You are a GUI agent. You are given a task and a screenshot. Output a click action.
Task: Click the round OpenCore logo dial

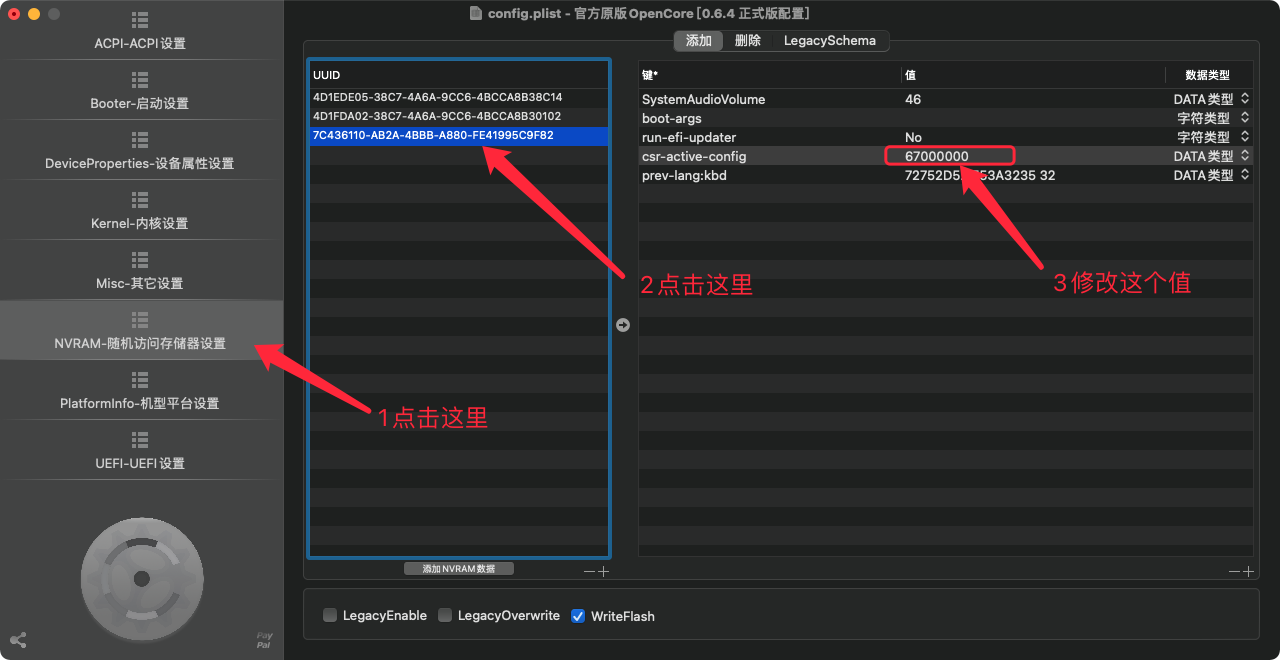(x=141, y=578)
